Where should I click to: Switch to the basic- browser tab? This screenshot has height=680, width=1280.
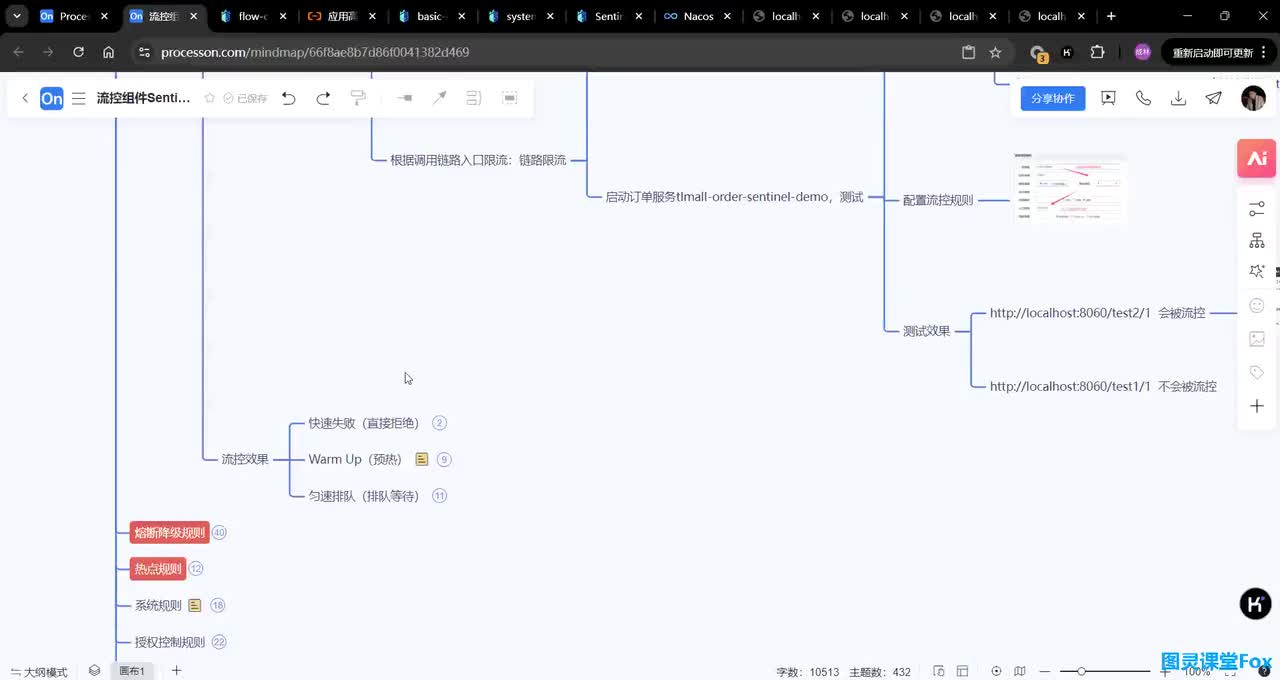point(430,16)
